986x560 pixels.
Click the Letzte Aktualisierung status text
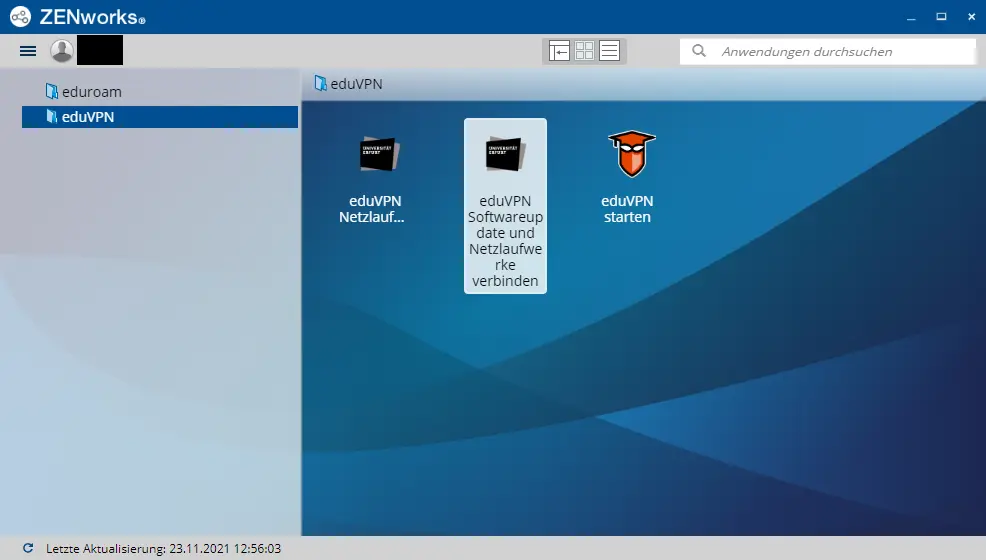pyautogui.click(x=163, y=549)
